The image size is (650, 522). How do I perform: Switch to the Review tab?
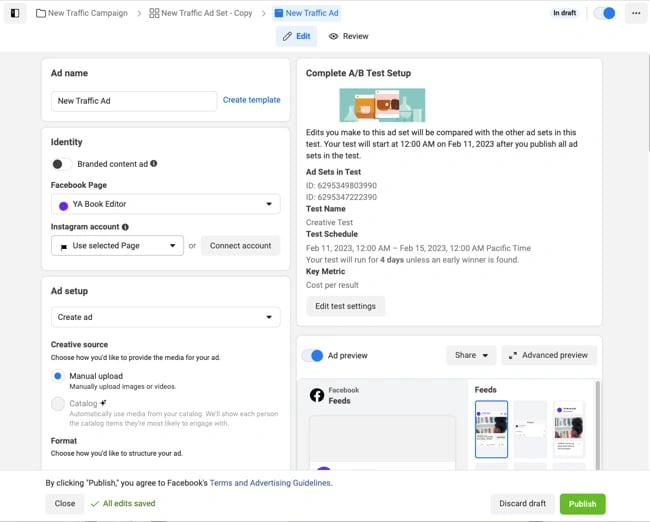tap(348, 36)
